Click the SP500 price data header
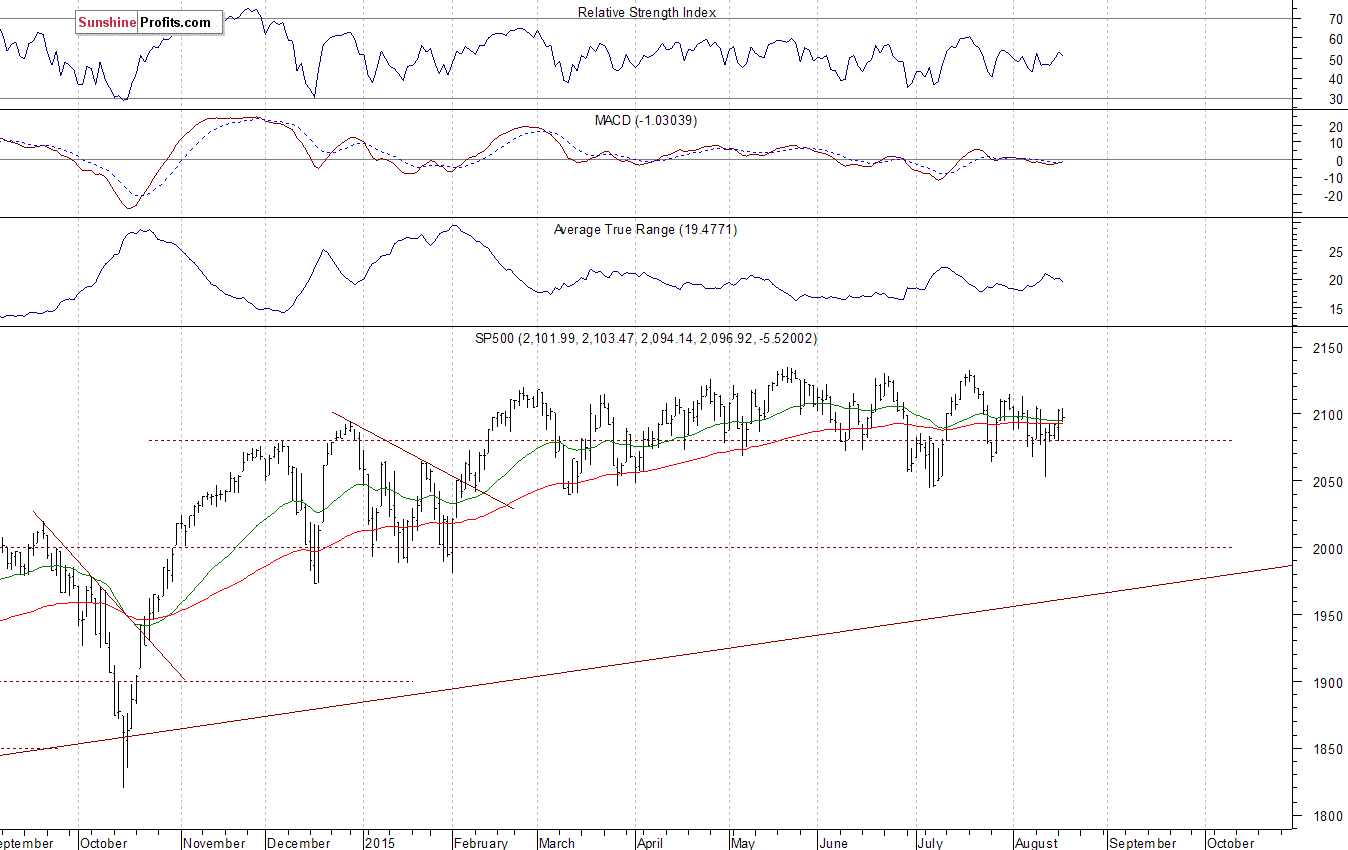Image resolution: width=1348 pixels, height=850 pixels. (646, 339)
